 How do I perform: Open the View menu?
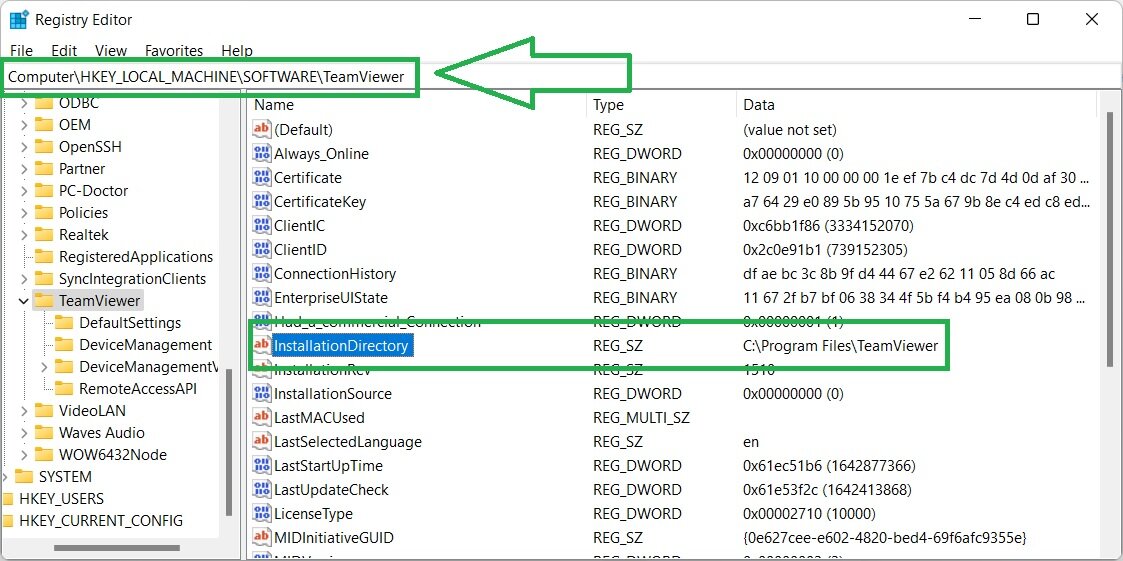pyautogui.click(x=111, y=51)
